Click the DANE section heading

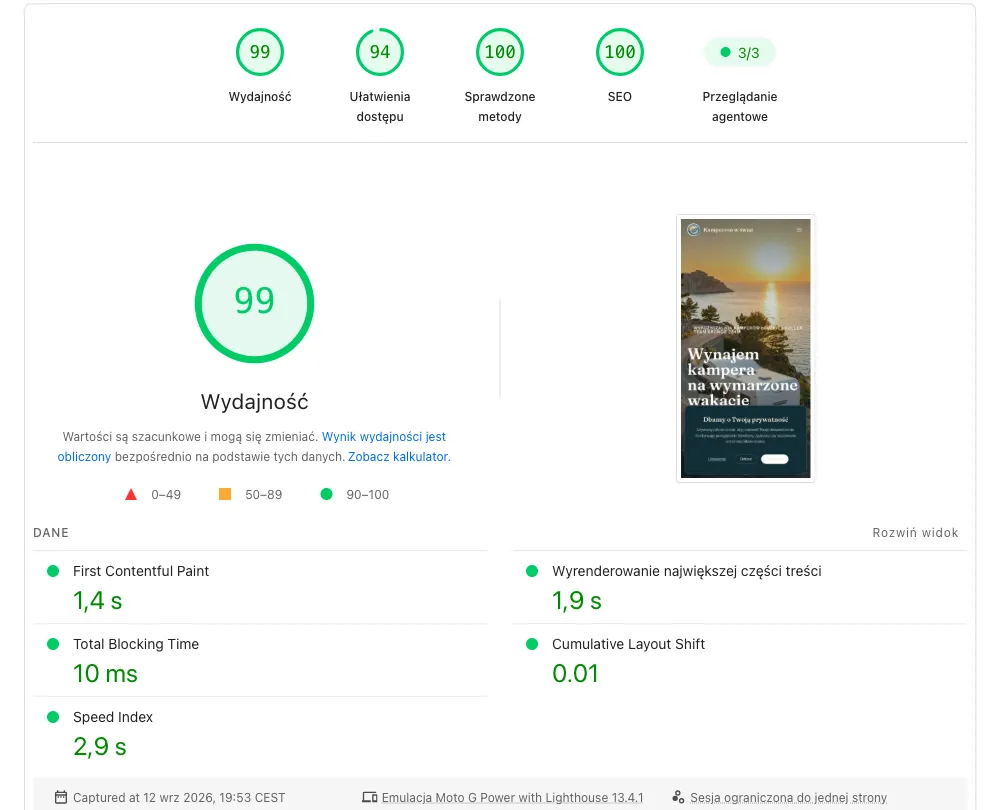(51, 533)
